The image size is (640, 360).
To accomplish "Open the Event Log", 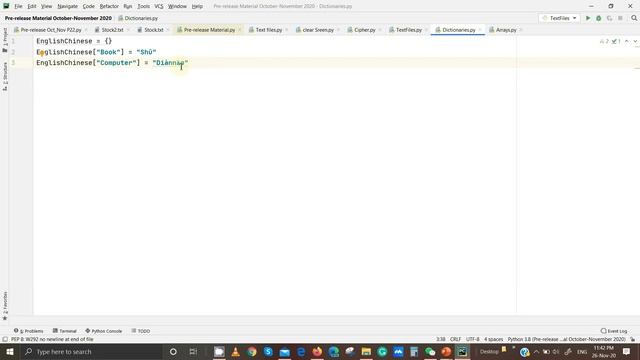I will [614, 331].
